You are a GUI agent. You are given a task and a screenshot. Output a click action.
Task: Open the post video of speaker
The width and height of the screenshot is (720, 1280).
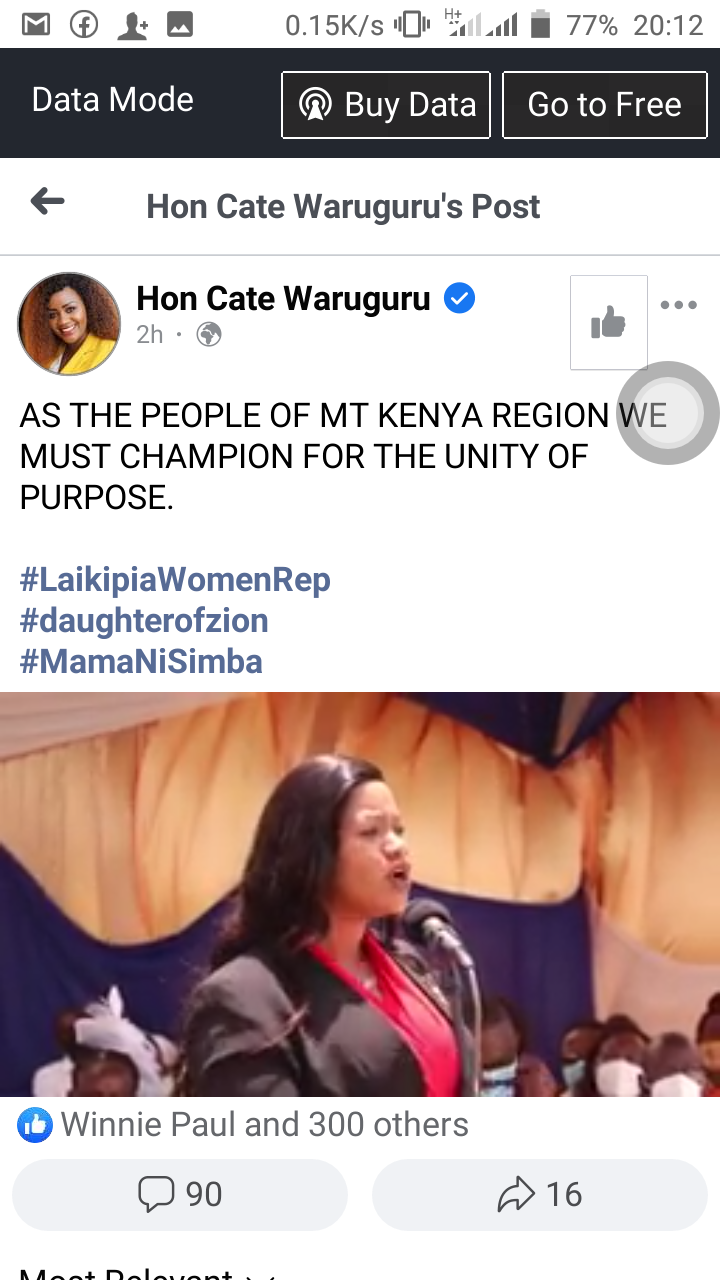[x=360, y=894]
